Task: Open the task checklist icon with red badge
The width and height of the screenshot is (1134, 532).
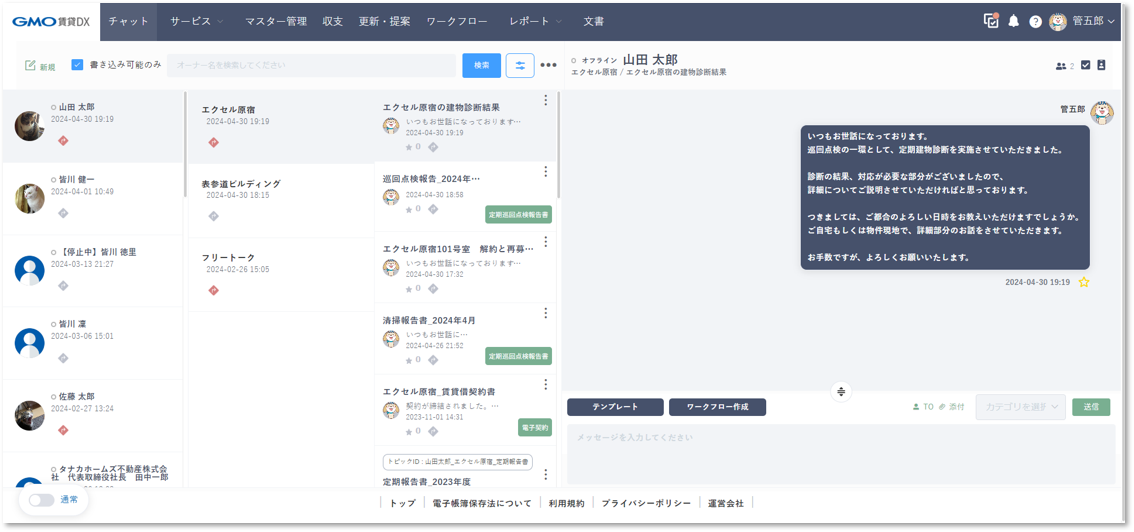Action: 991,21
